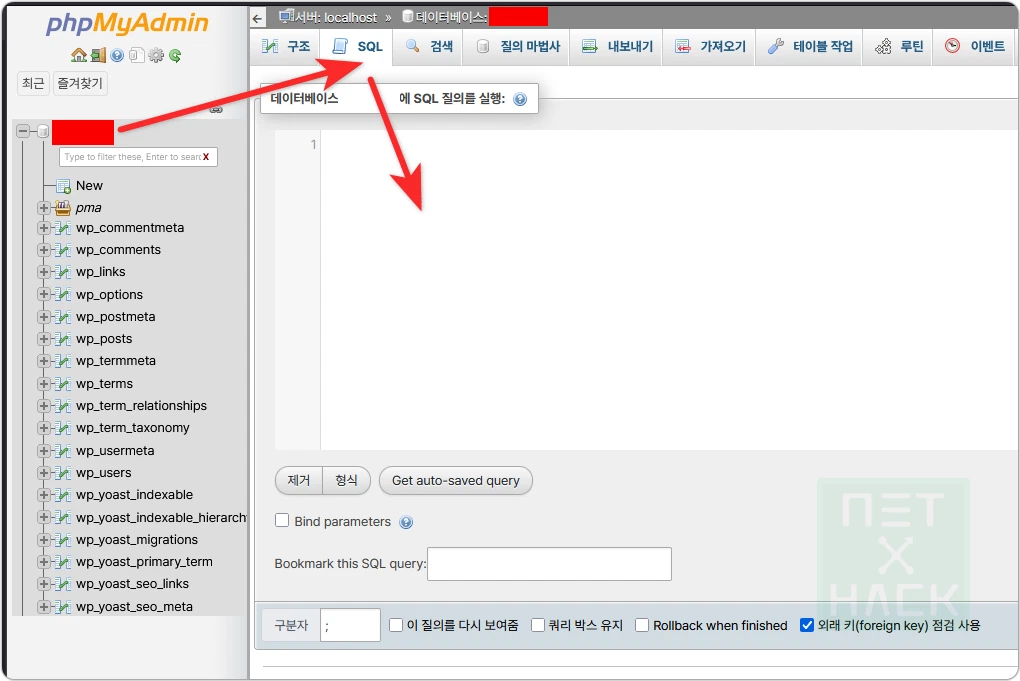
Task: Expand the wp_users table node
Action: (x=43, y=473)
